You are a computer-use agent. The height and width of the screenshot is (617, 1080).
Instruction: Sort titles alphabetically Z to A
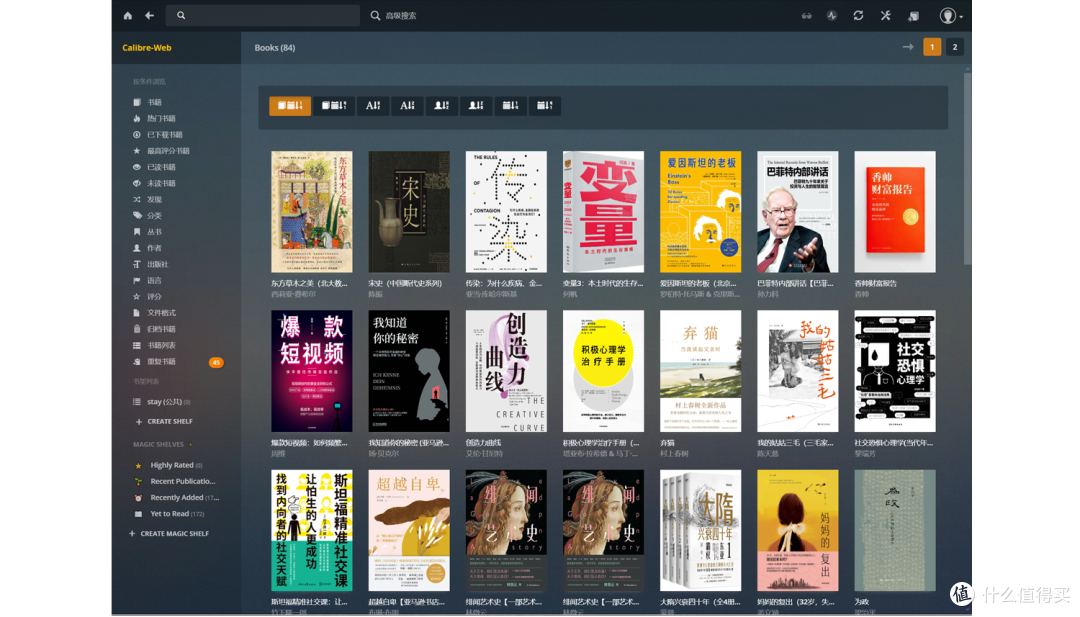coord(407,105)
